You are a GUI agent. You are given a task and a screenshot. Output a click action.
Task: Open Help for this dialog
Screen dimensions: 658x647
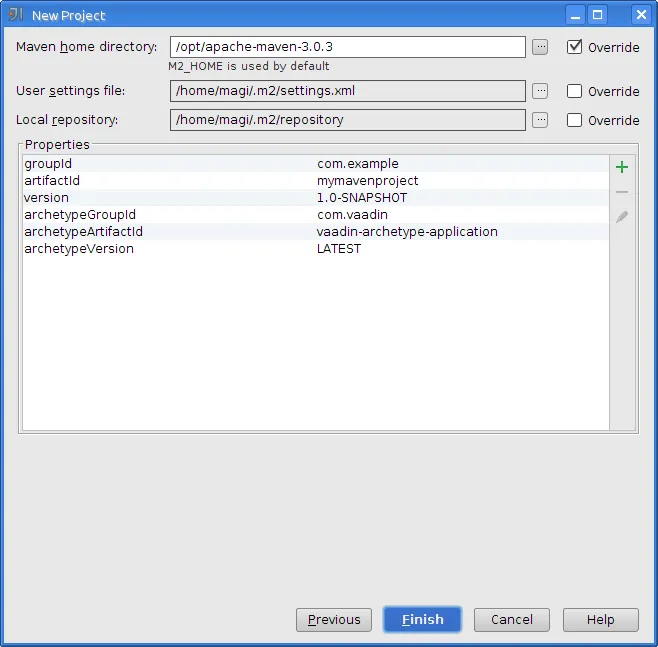pos(600,620)
